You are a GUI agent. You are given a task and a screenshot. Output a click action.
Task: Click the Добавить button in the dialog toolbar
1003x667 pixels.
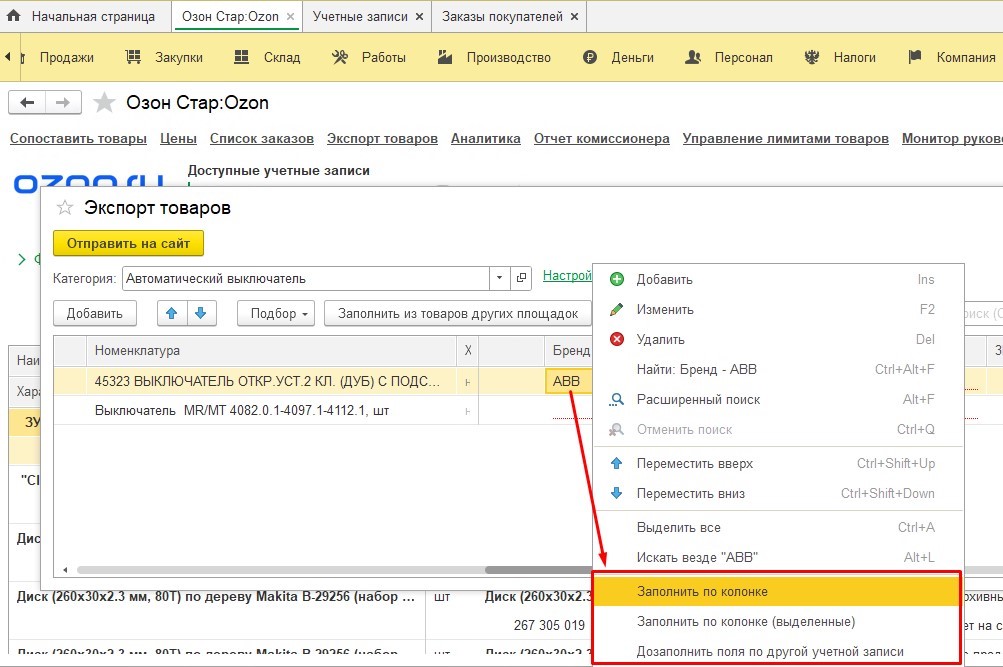click(x=95, y=313)
